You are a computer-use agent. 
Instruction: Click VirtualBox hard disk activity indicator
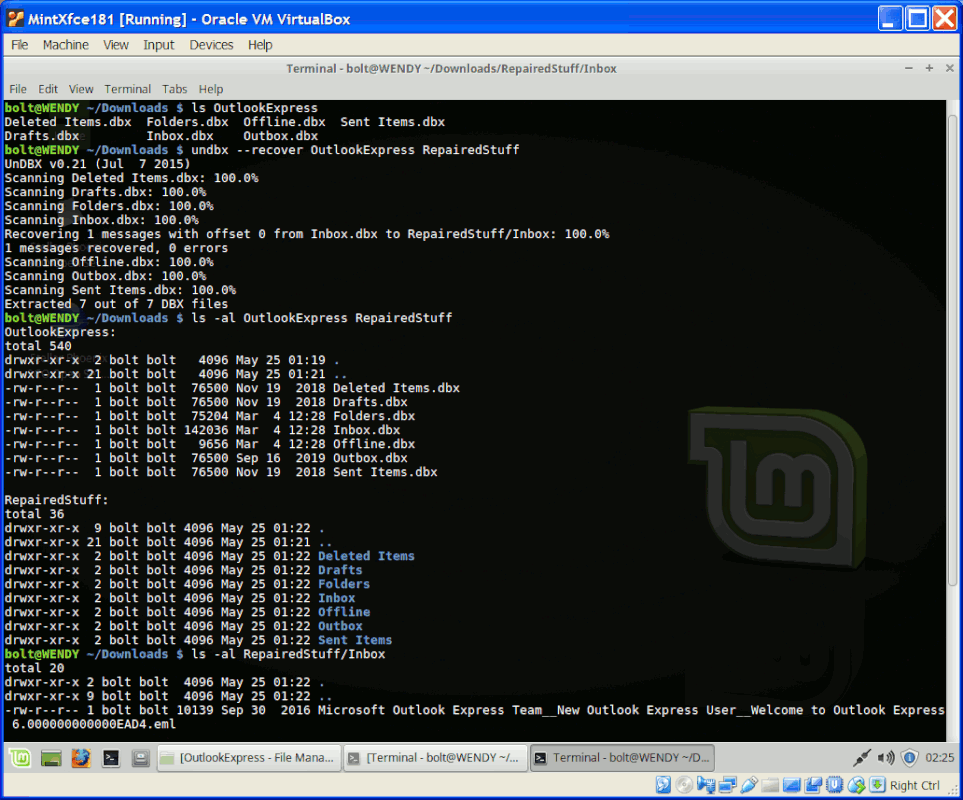[x=663, y=785]
